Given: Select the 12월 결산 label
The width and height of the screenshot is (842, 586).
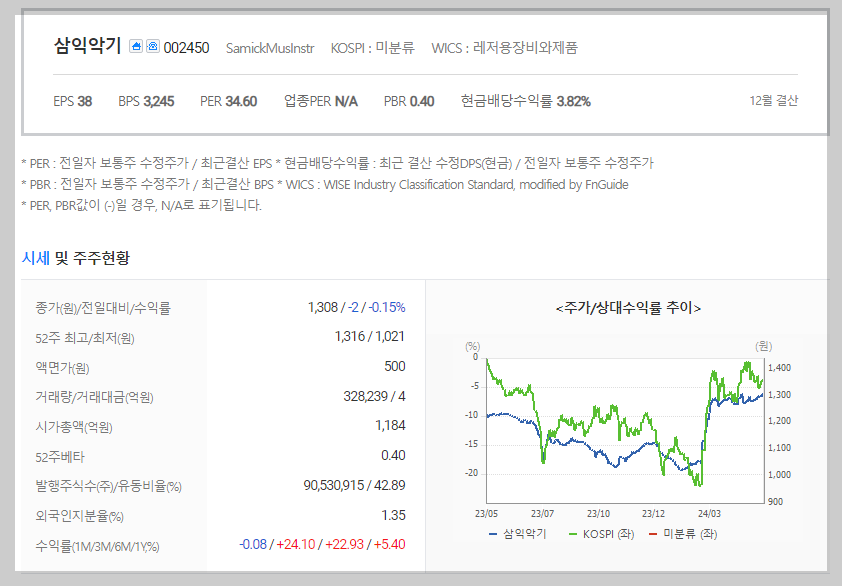Looking at the screenshot, I should (x=774, y=100).
